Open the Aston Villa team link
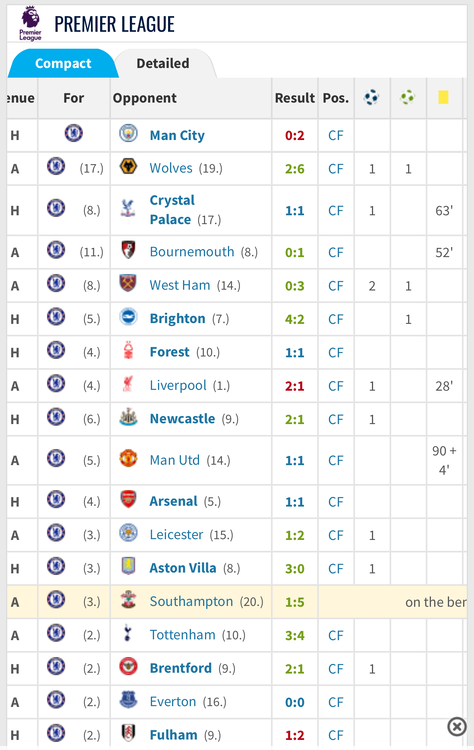 point(183,568)
